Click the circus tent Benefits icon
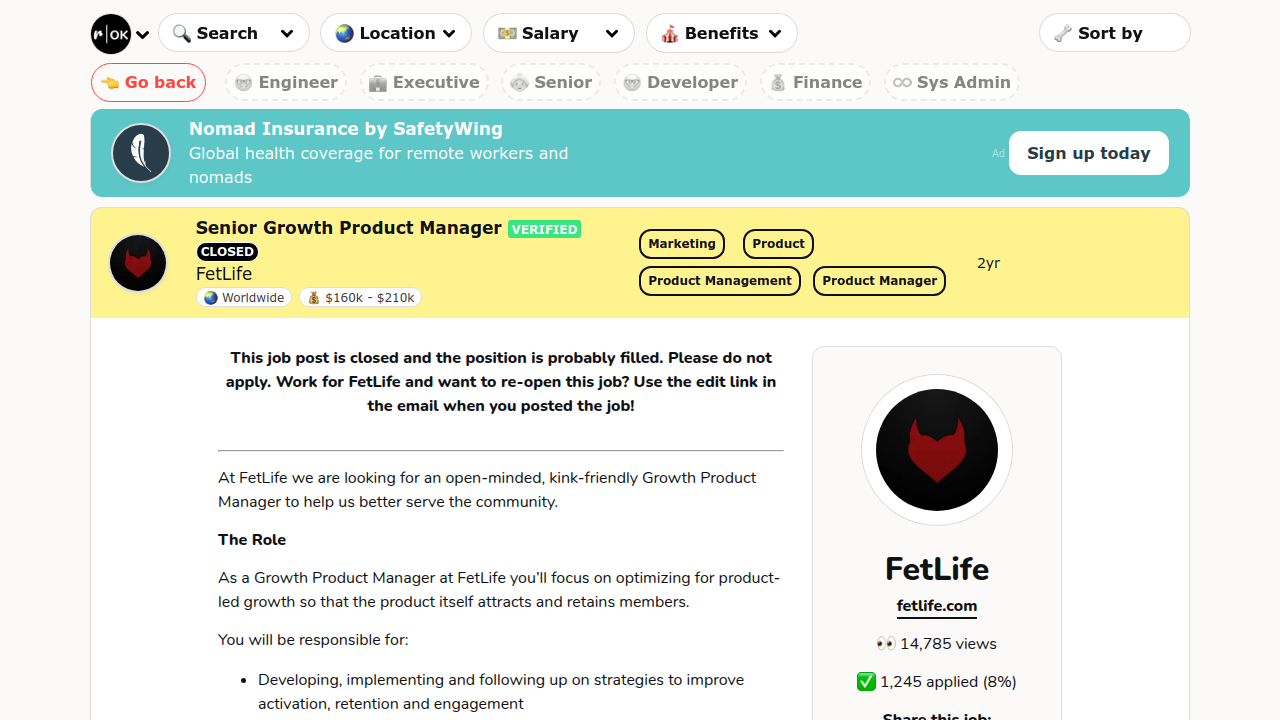This screenshot has width=1280, height=720. coord(670,33)
